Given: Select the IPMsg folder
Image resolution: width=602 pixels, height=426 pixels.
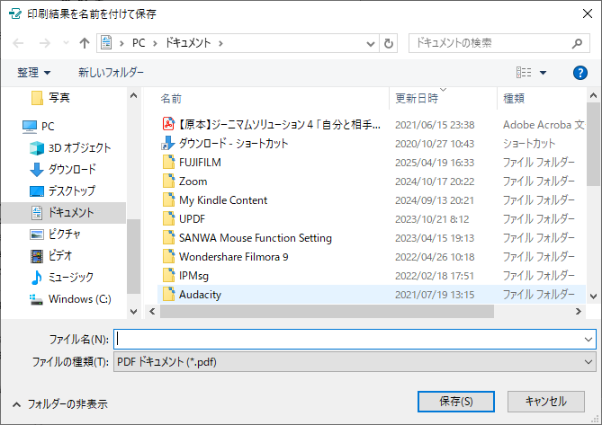Looking at the screenshot, I should [194, 276].
